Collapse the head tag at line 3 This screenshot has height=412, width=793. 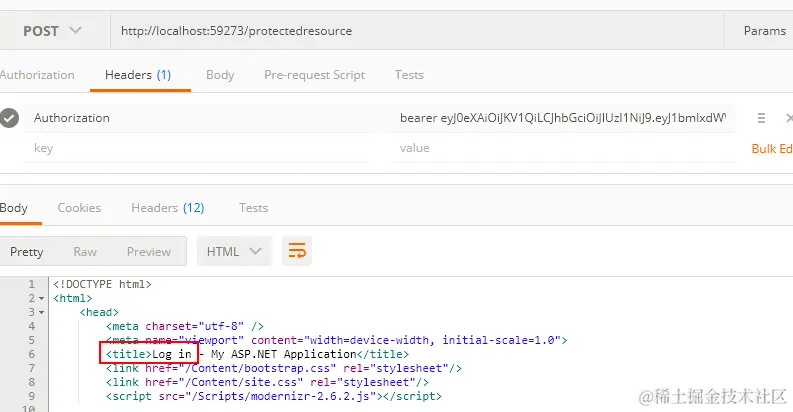coord(41,312)
